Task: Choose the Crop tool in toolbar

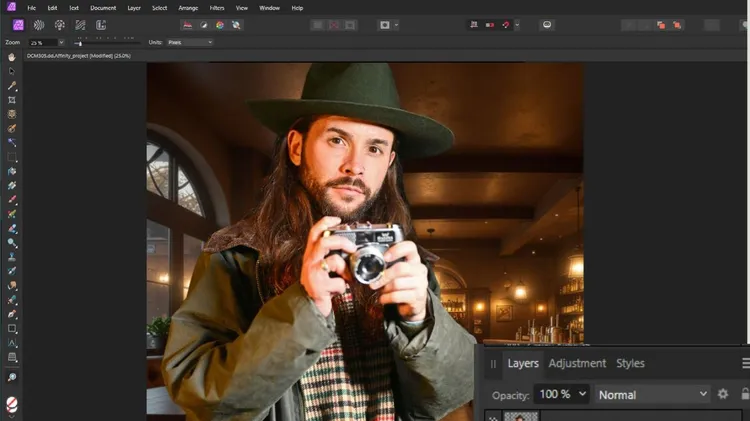Action: pos(12,100)
